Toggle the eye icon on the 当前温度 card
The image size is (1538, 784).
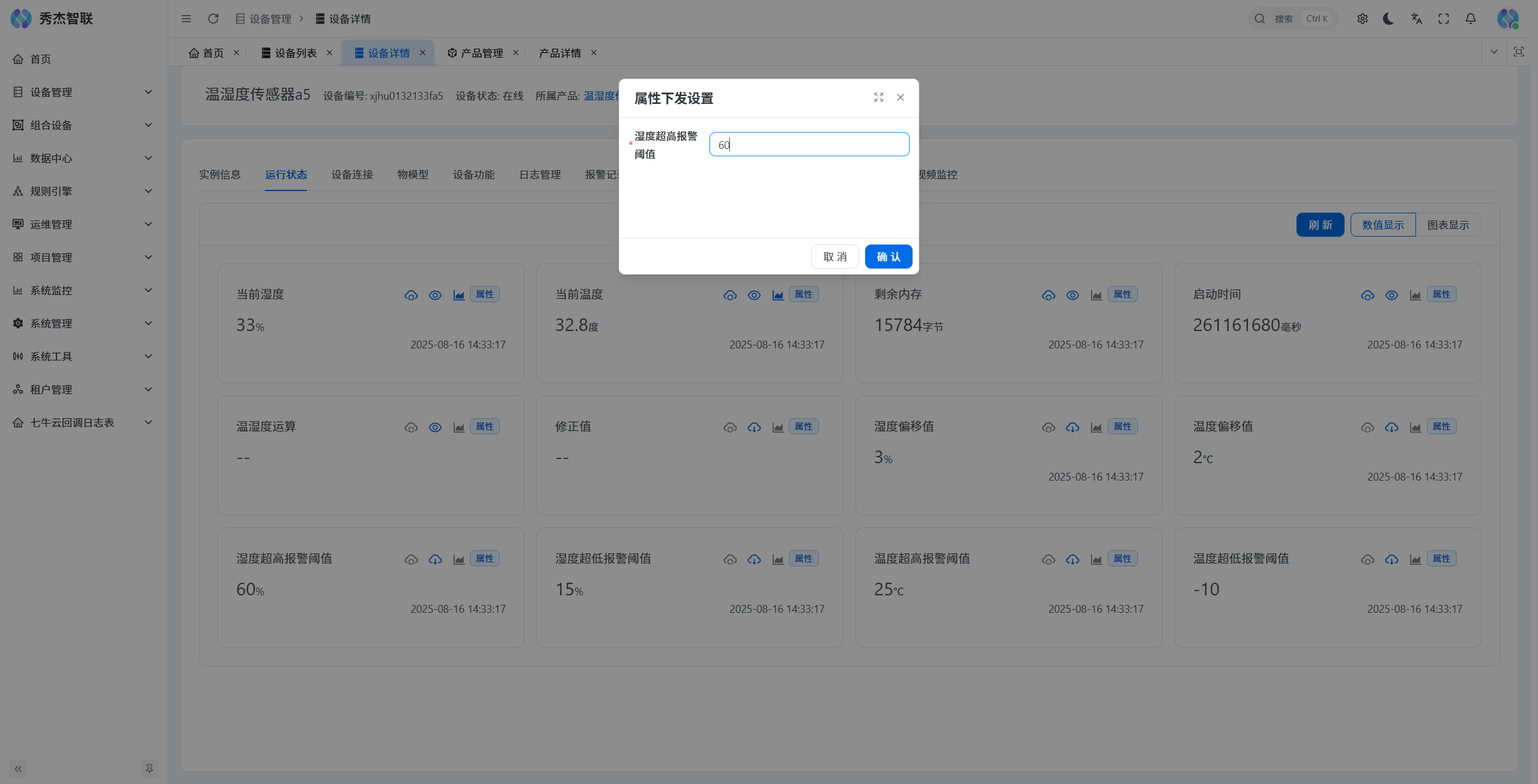[x=754, y=295]
